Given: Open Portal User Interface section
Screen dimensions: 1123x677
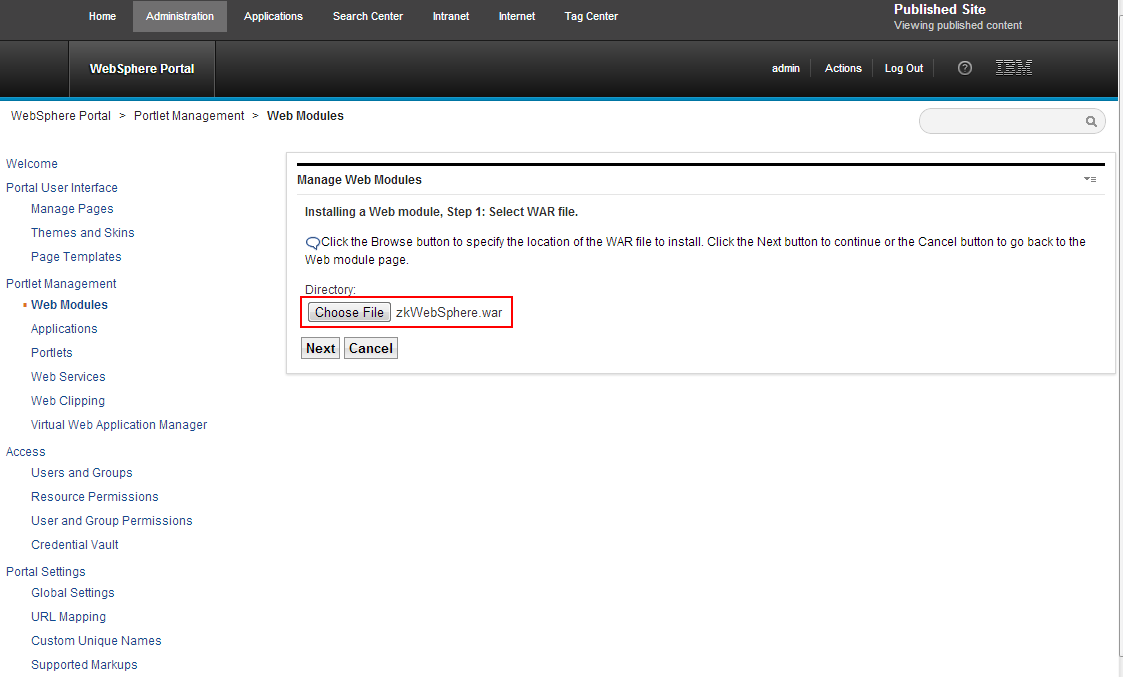Looking at the screenshot, I should click(x=62, y=188).
